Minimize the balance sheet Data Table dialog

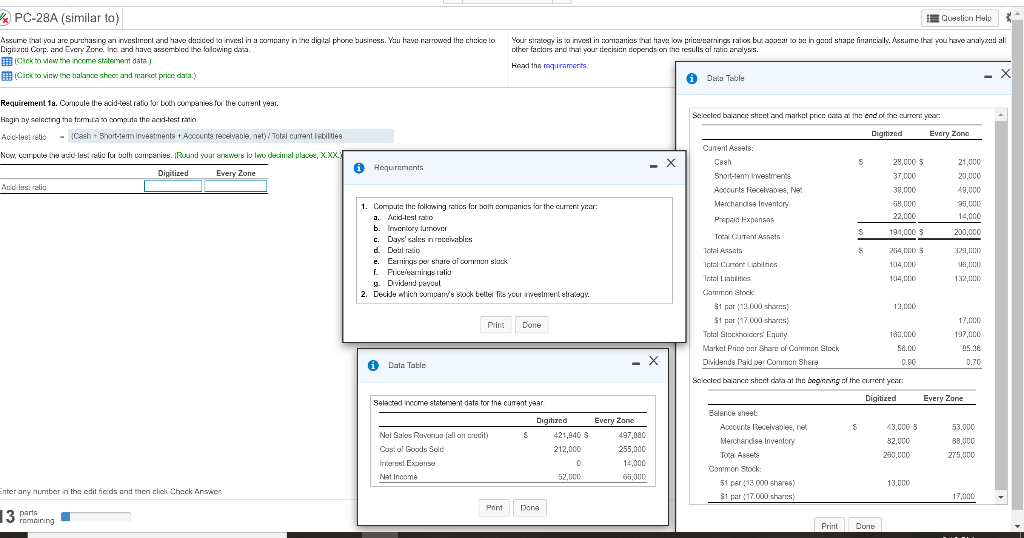[x=989, y=77]
